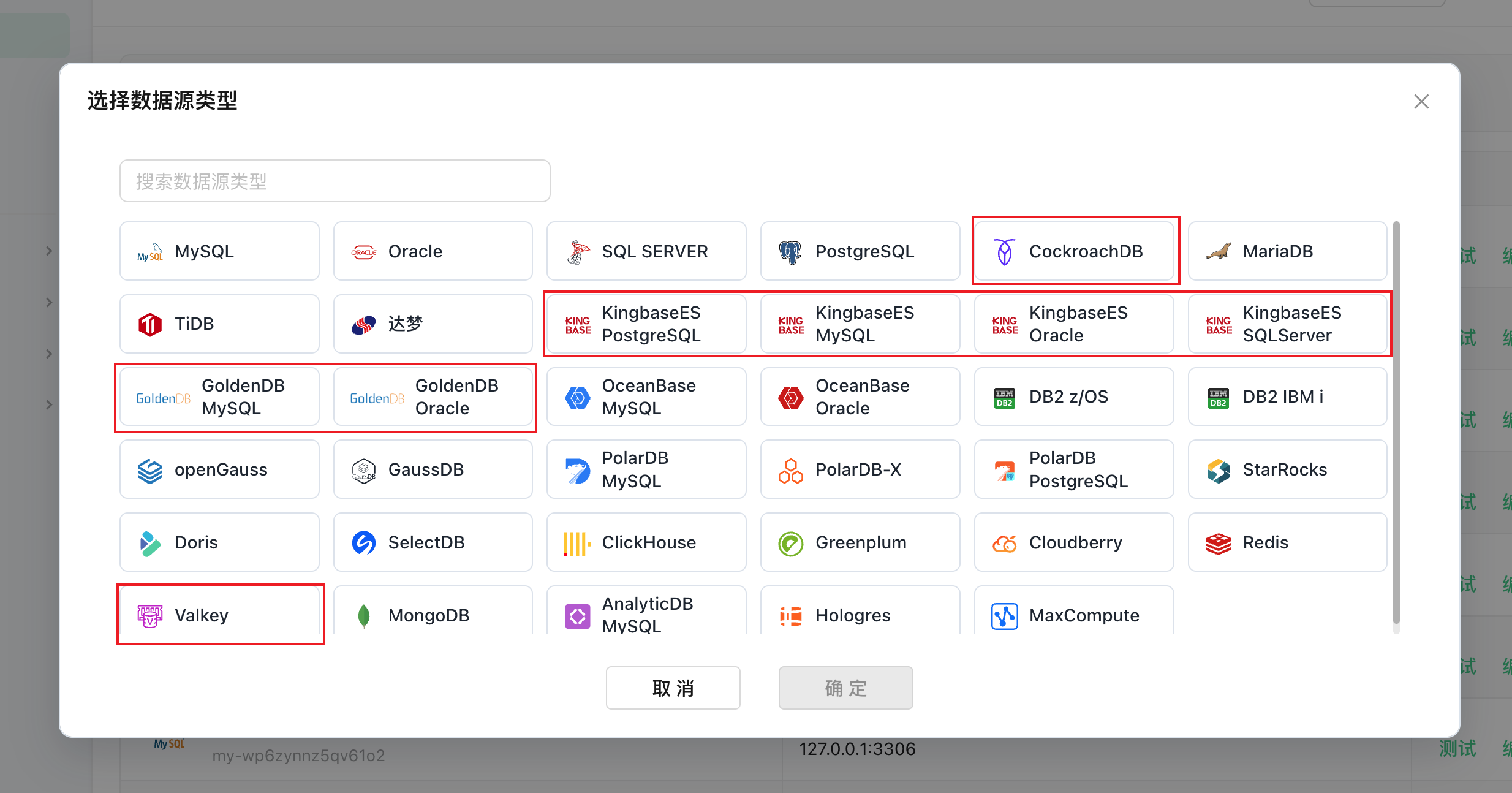Click the data source list scrollbar
The height and width of the screenshot is (793, 1512).
coord(1396,423)
